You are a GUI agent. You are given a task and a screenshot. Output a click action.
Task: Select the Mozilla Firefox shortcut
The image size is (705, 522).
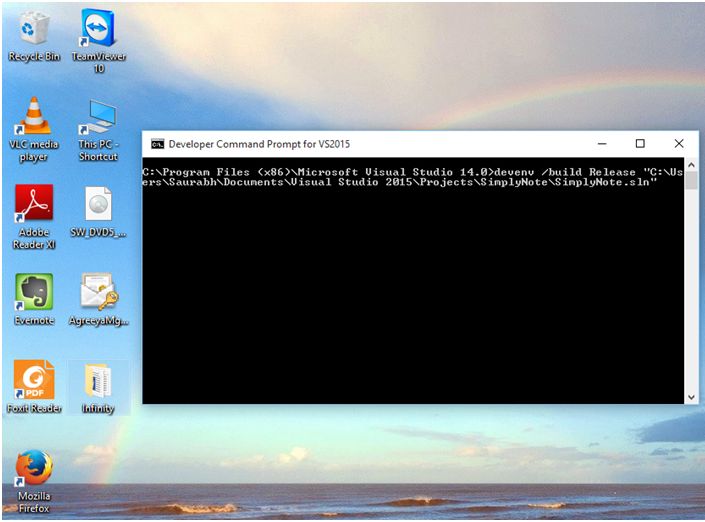pos(34,481)
